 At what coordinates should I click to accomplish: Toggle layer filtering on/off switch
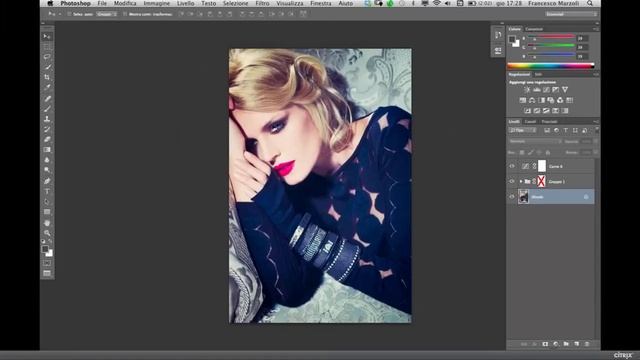[x=596, y=130]
